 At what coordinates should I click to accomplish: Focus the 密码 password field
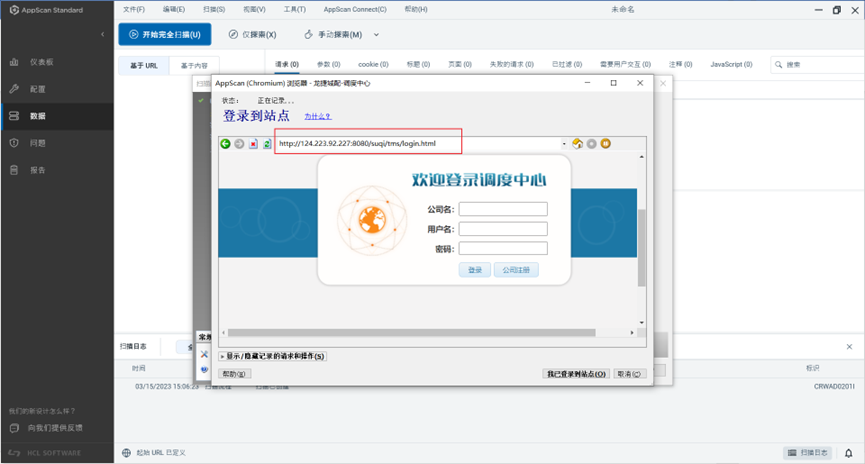[503, 249]
